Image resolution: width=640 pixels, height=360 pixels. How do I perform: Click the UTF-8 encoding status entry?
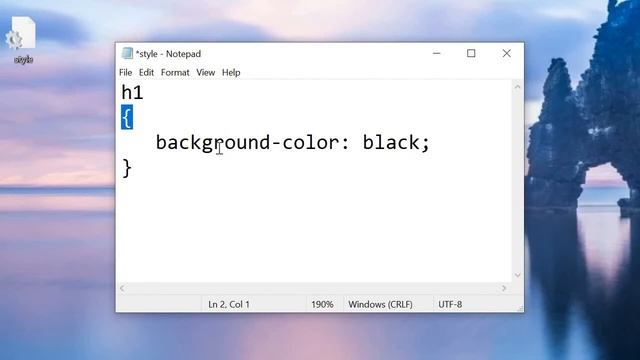click(x=450, y=304)
